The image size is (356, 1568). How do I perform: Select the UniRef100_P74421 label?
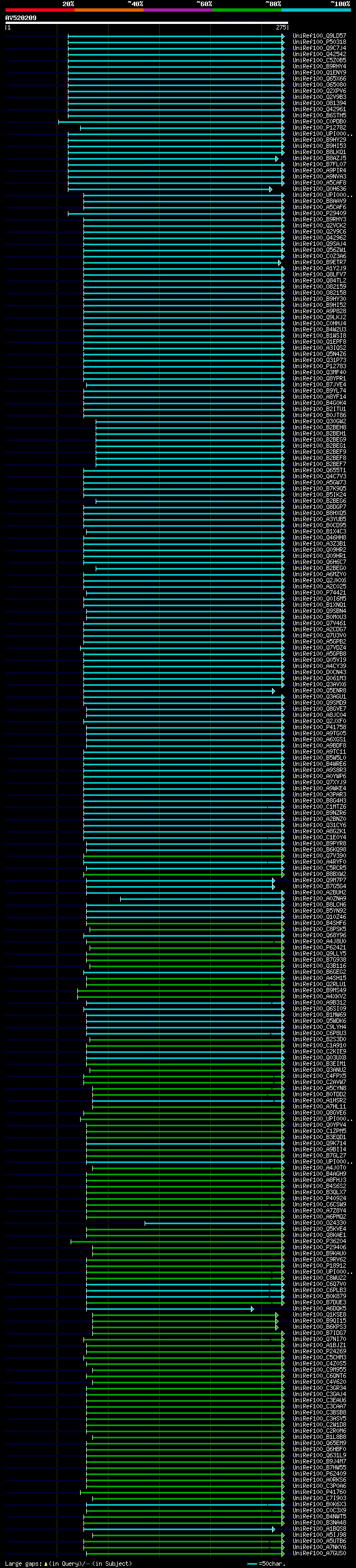click(319, 592)
